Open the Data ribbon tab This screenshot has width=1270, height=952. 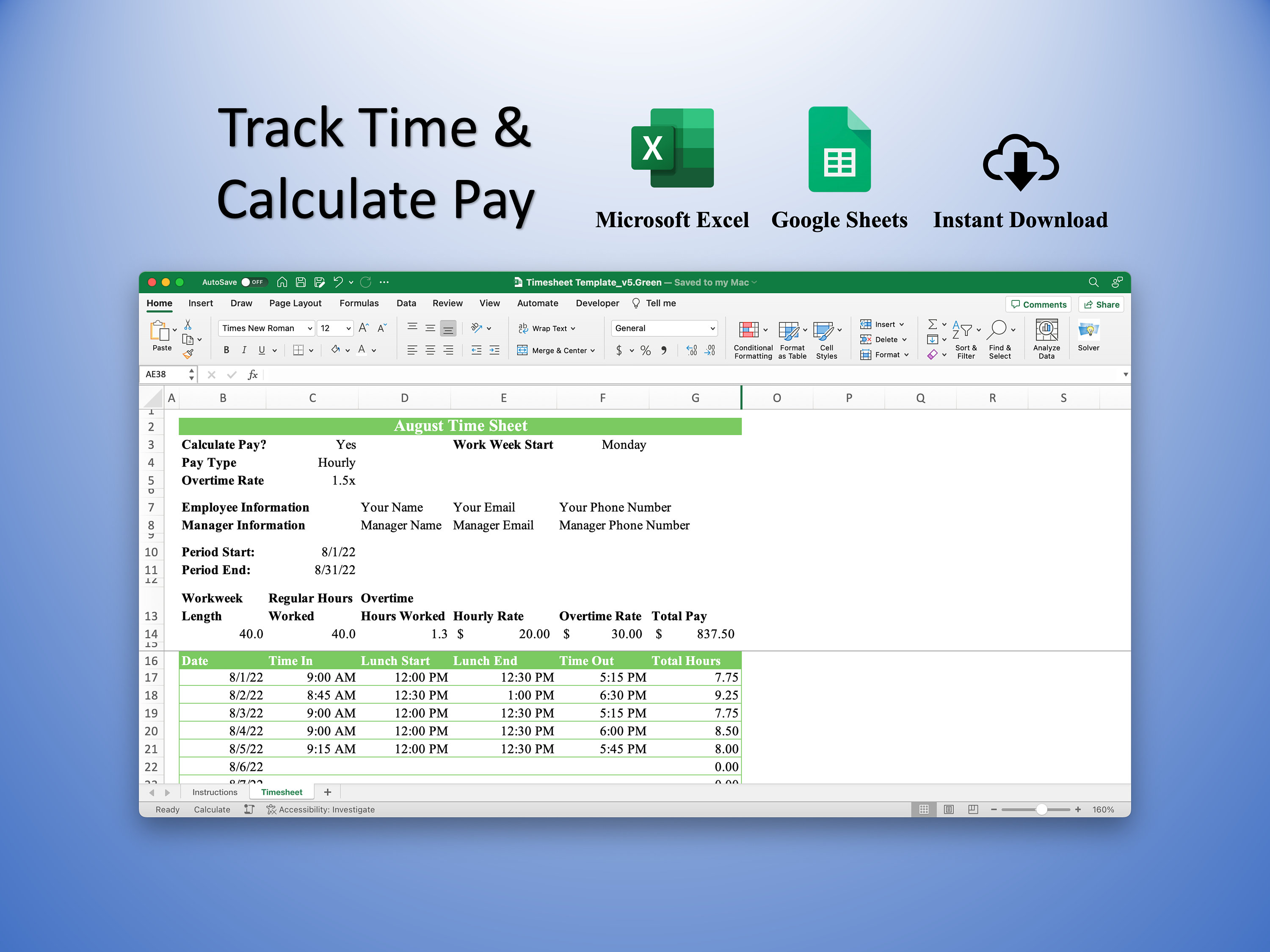click(x=406, y=303)
